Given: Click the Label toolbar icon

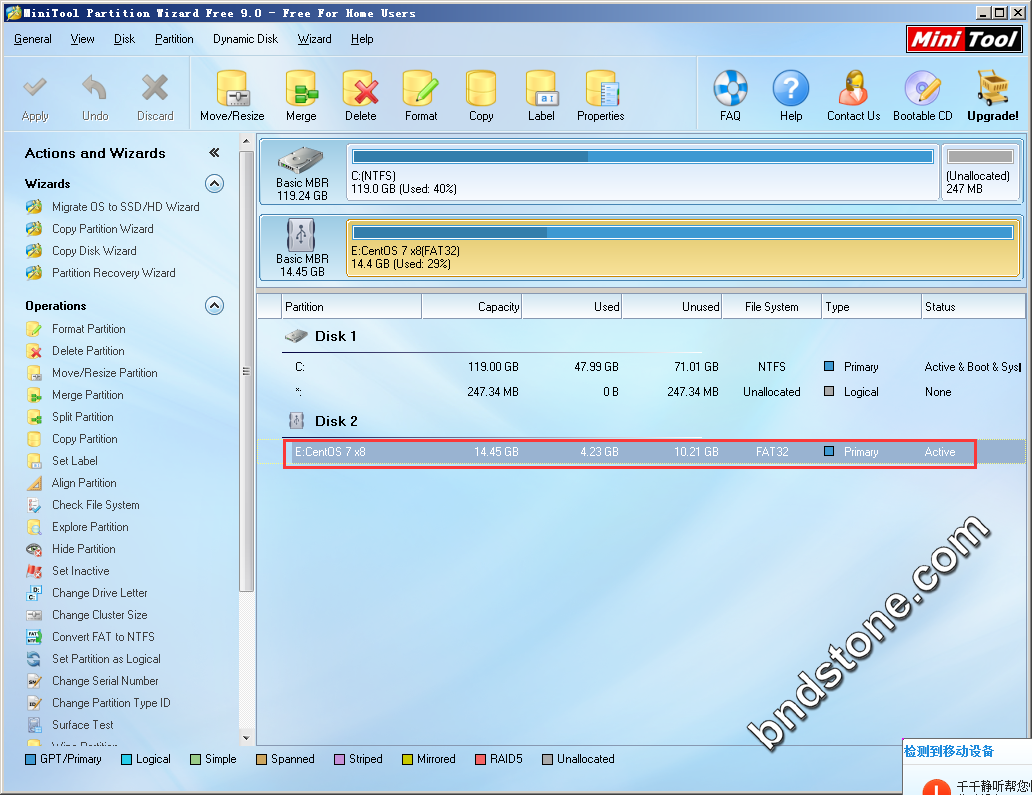Looking at the screenshot, I should pyautogui.click(x=542, y=88).
